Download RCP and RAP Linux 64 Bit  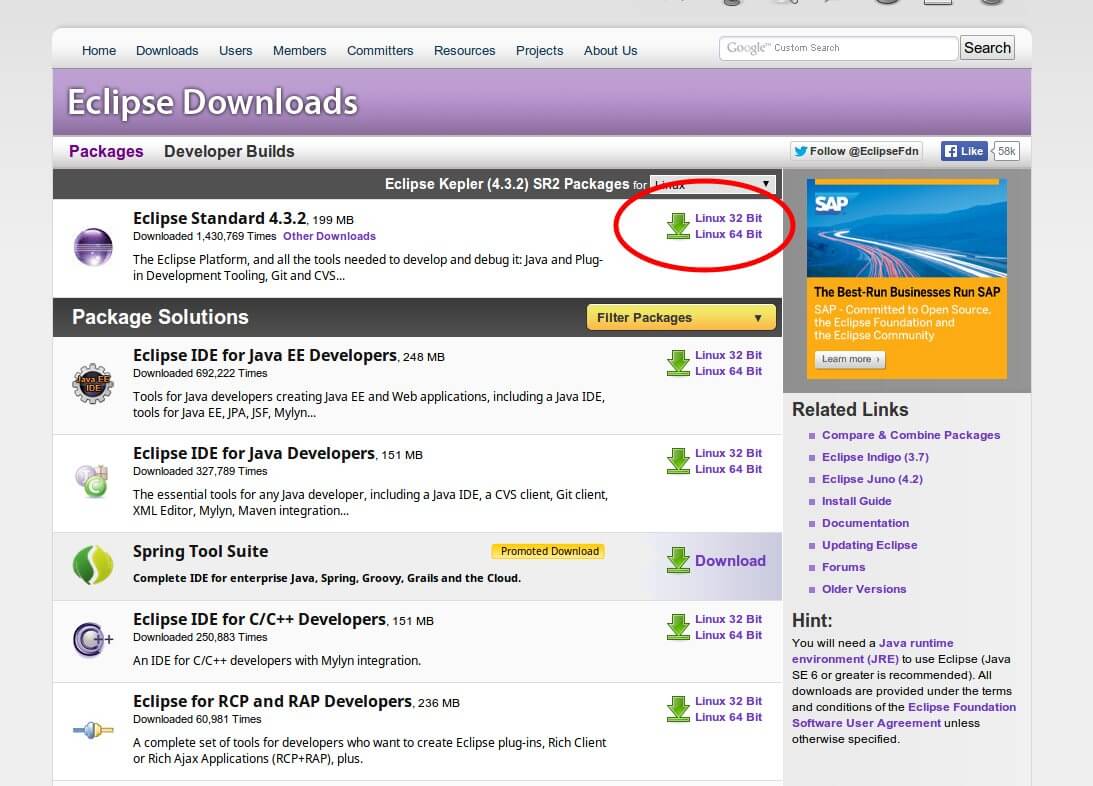(728, 717)
